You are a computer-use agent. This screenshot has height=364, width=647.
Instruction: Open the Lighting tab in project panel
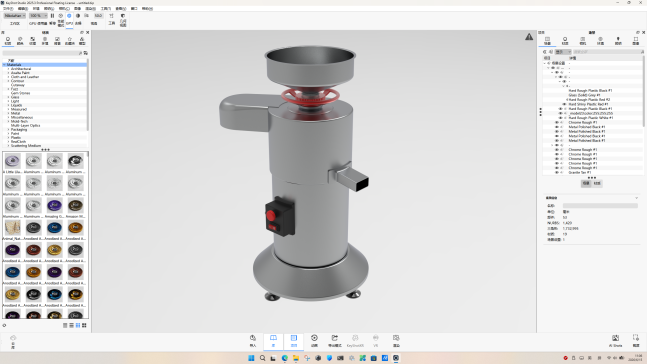[618, 40]
